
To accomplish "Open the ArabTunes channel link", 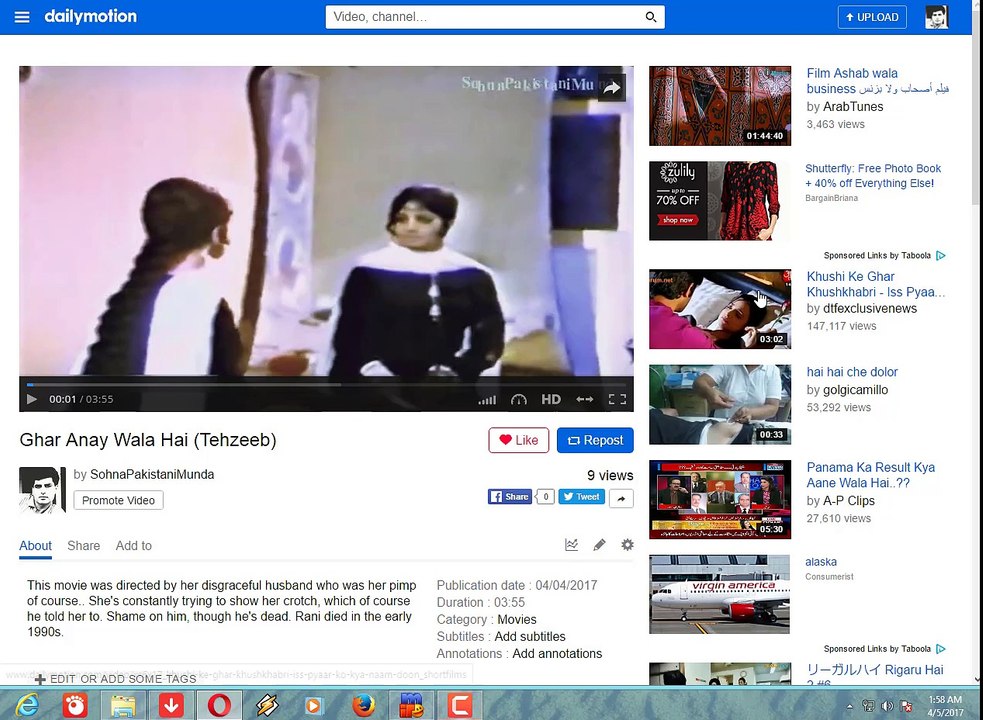I will (x=853, y=107).
